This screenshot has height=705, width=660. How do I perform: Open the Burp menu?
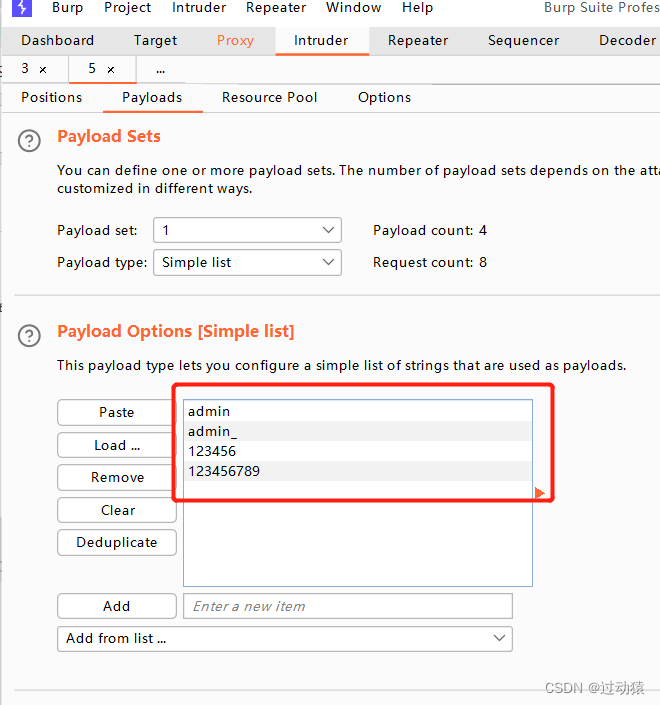[67, 8]
